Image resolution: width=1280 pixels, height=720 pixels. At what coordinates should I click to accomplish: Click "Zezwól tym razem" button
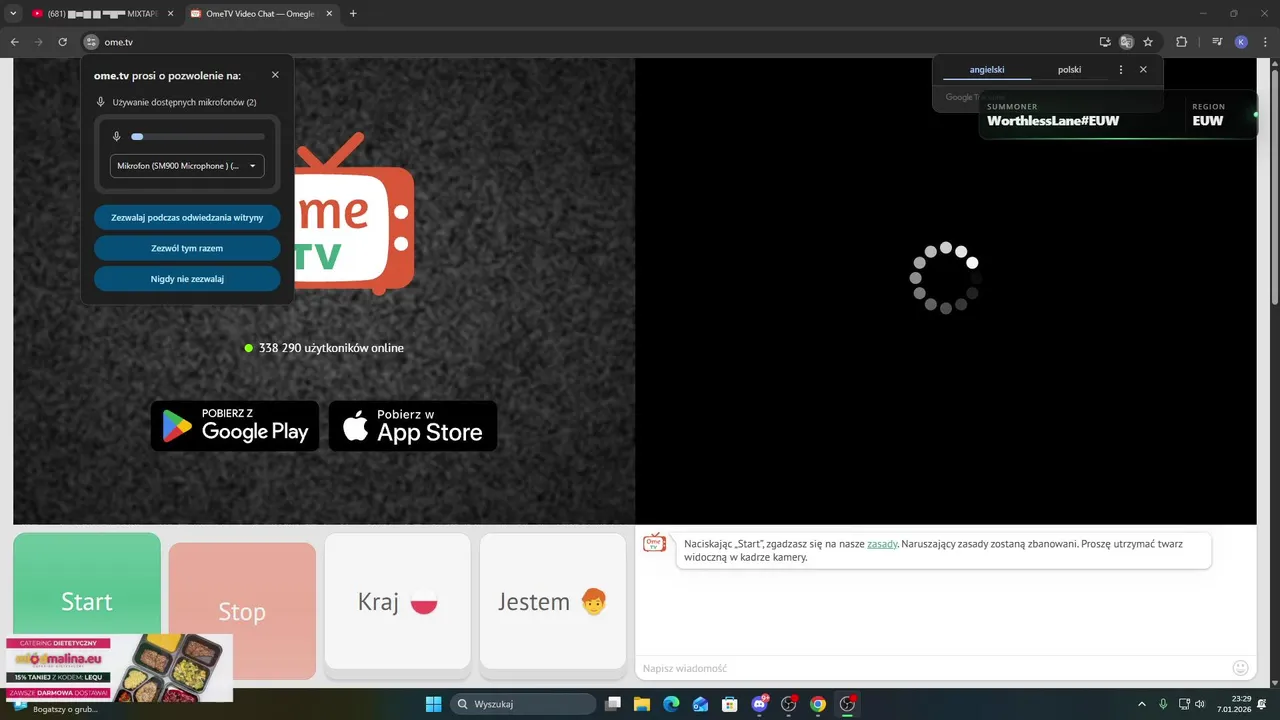[x=187, y=248]
